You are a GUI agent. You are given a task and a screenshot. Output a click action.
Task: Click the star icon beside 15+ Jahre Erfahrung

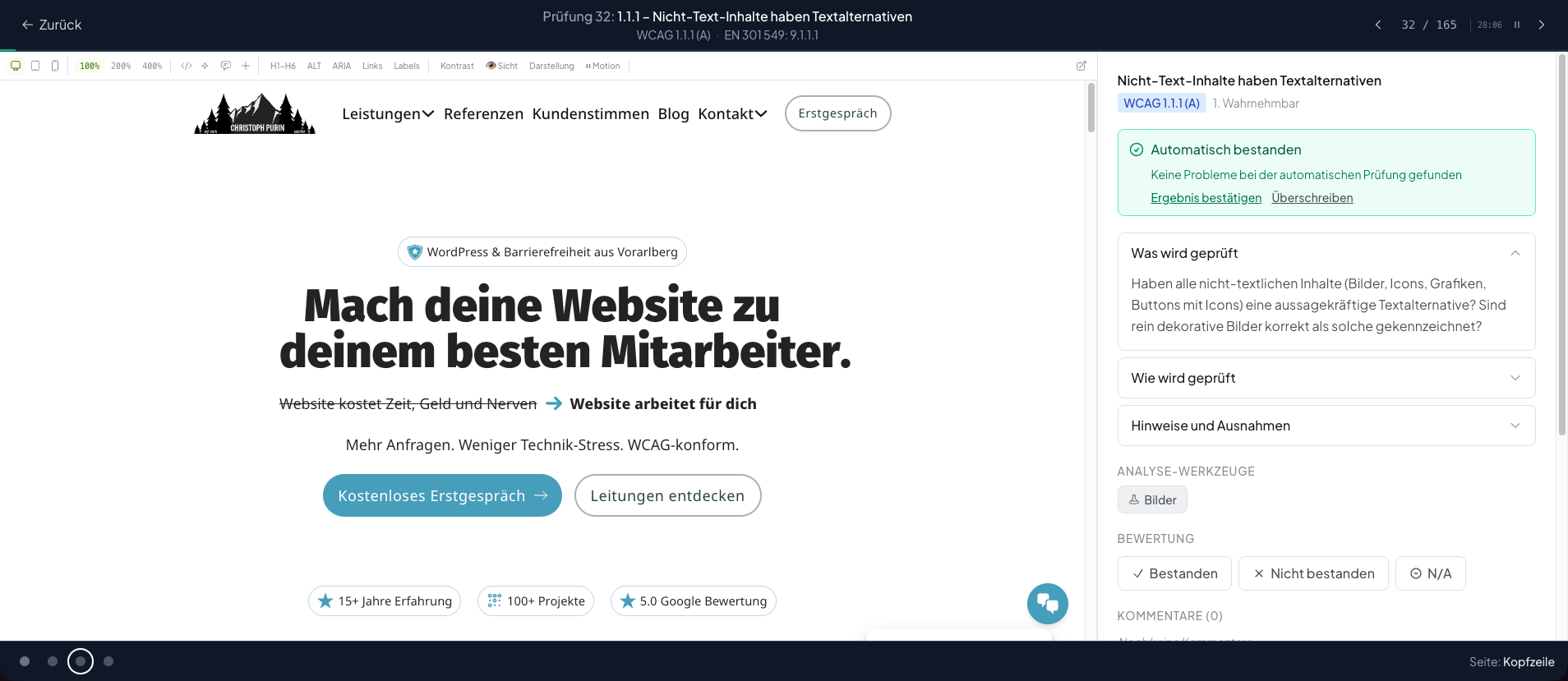pos(325,601)
